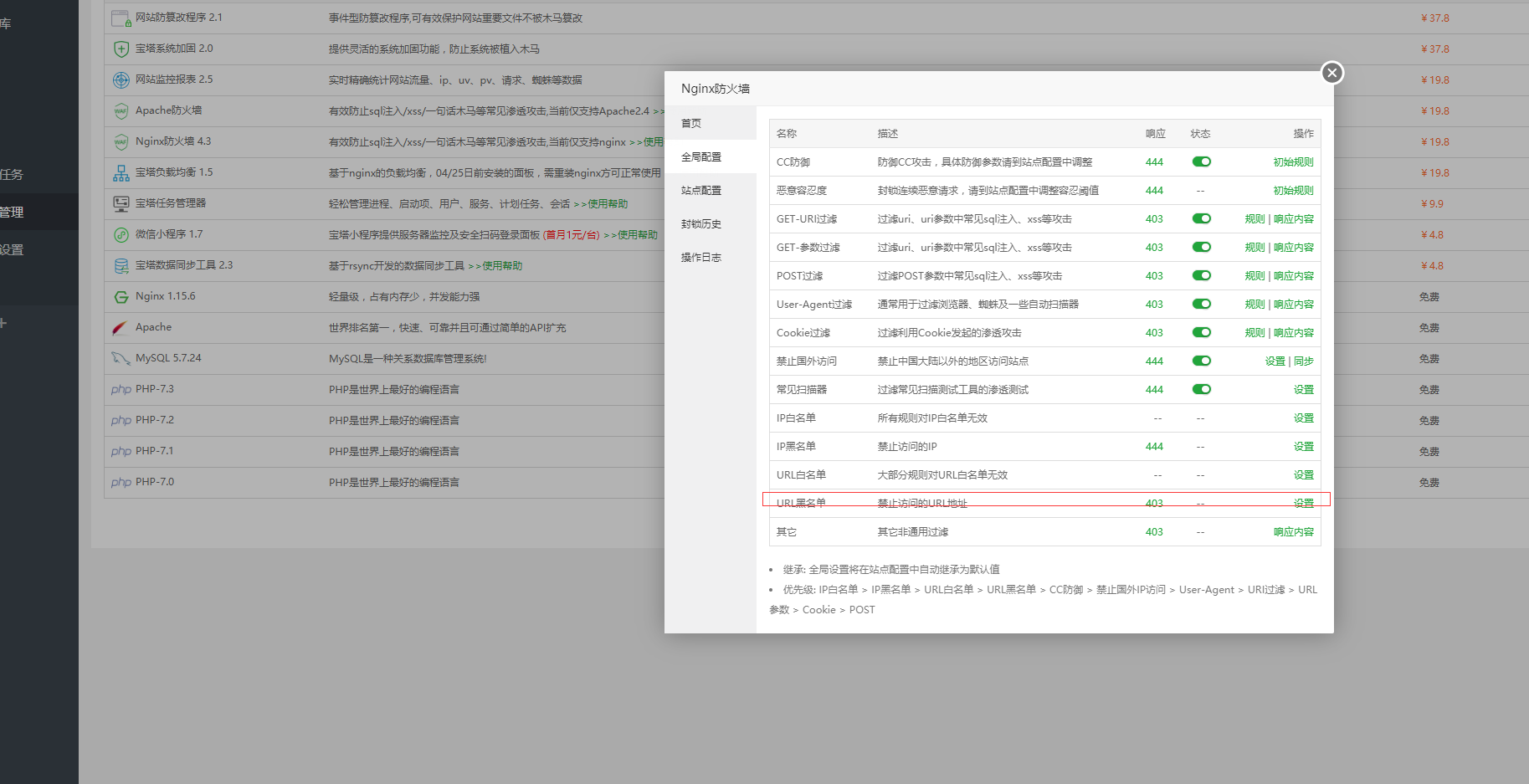
Task: Click the 444 response value for CC防御
Action: pos(1154,162)
